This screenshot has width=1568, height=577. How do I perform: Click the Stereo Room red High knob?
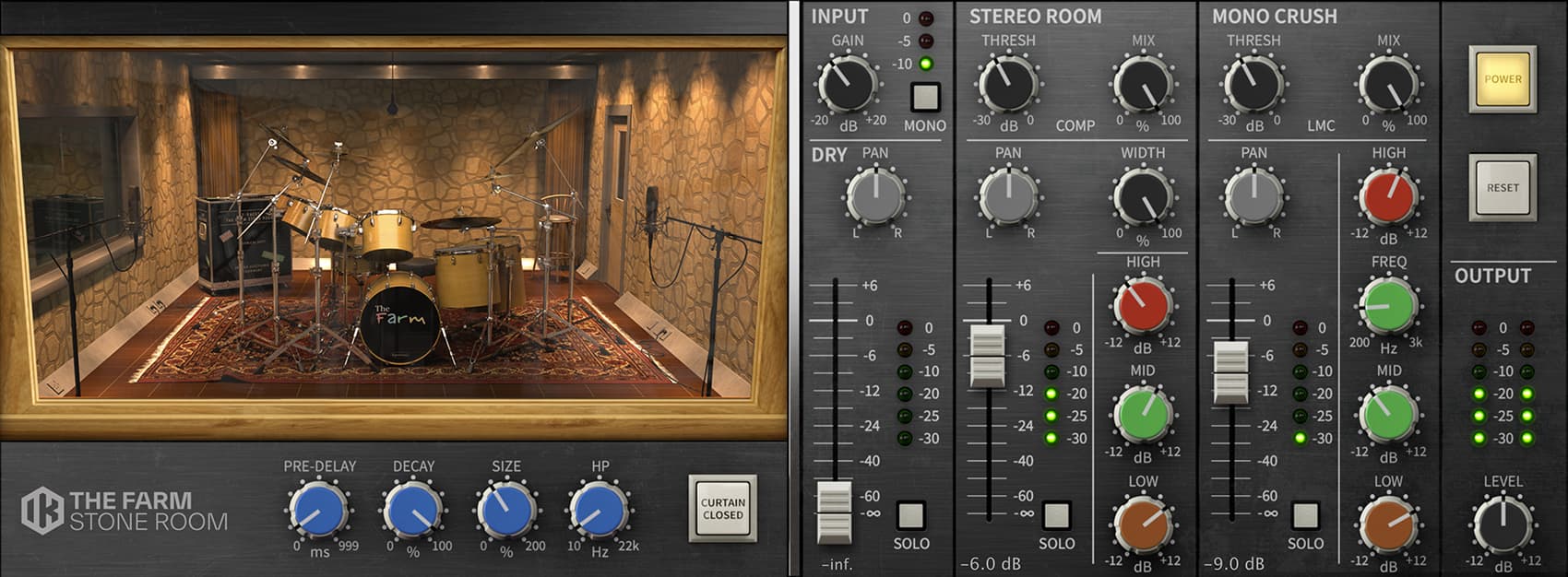coord(1142,306)
